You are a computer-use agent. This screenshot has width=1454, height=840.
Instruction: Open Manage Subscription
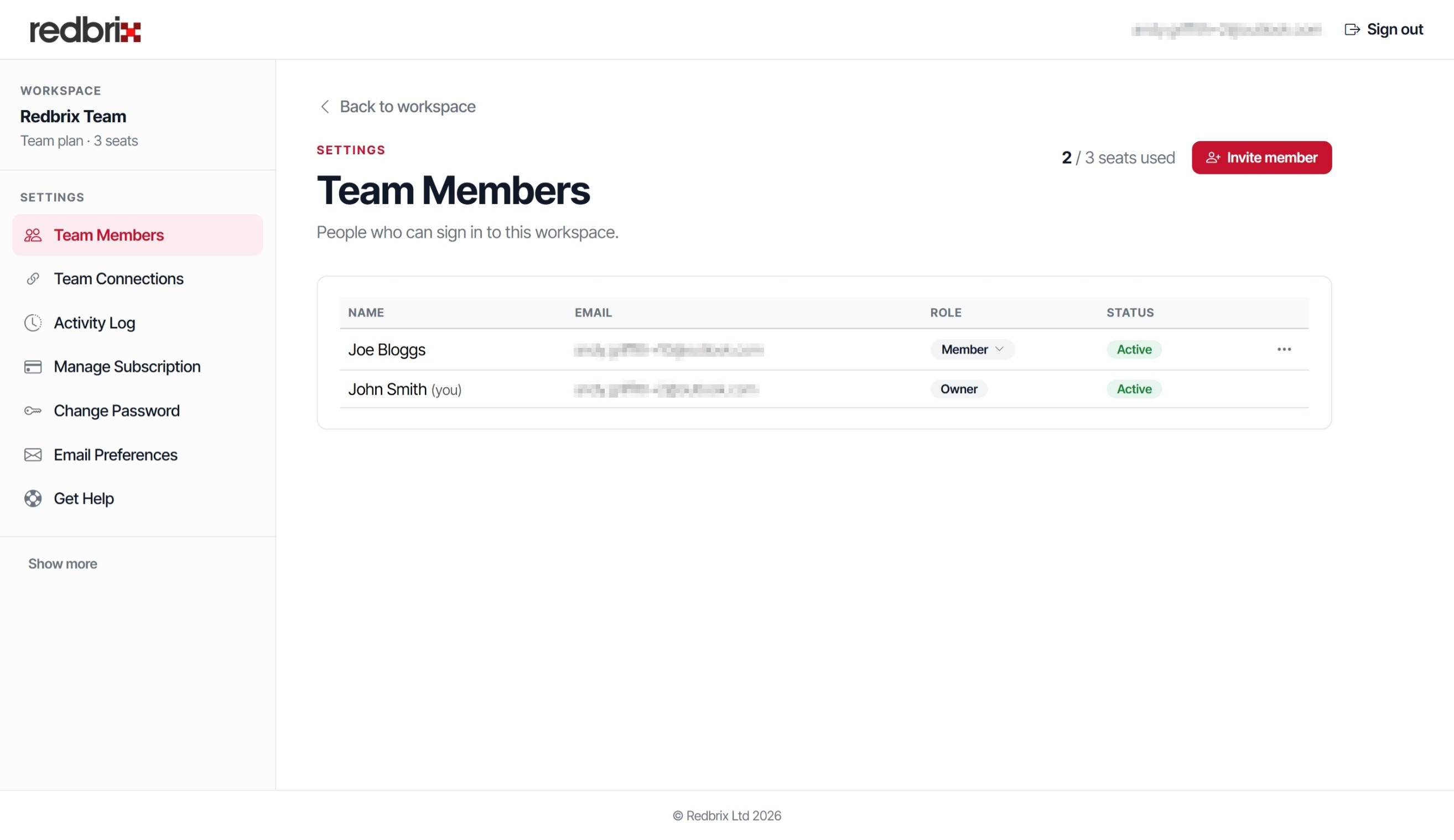(137, 367)
